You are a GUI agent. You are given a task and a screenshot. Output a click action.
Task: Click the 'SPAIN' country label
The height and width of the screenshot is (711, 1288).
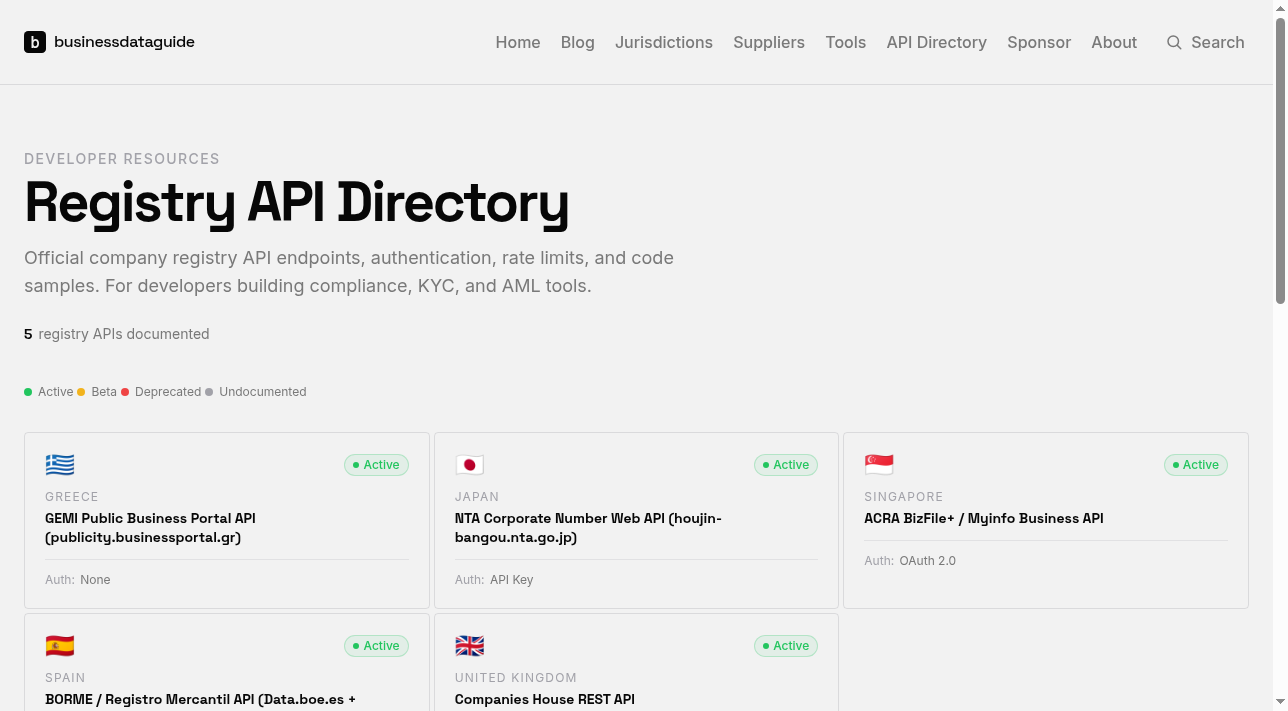click(x=65, y=678)
